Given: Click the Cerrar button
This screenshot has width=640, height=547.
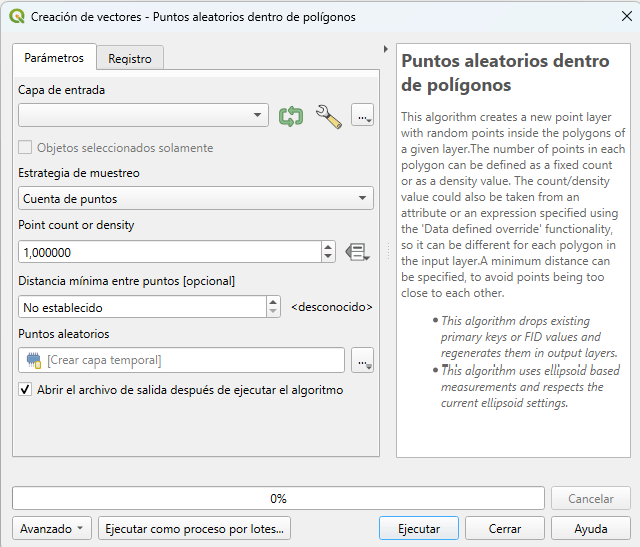Looking at the screenshot, I should tap(505, 529).
